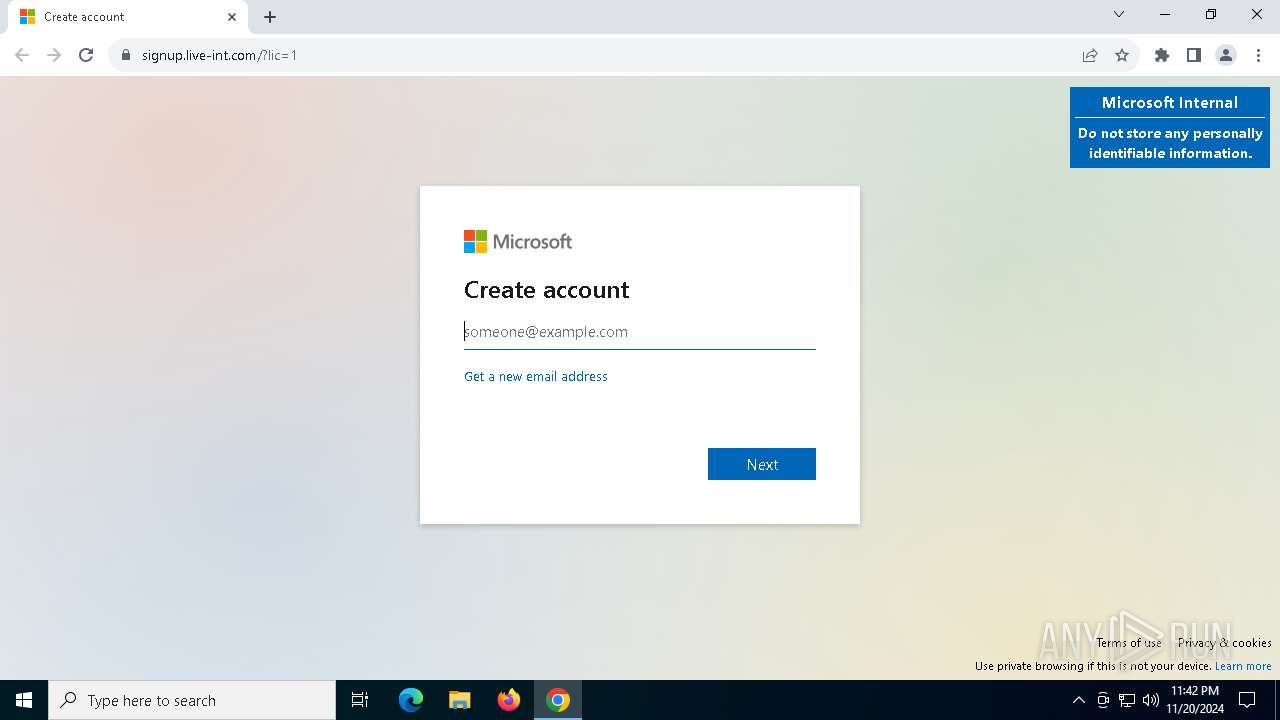Select the Create account browser tab
The image size is (1280, 720).
[x=128, y=17]
